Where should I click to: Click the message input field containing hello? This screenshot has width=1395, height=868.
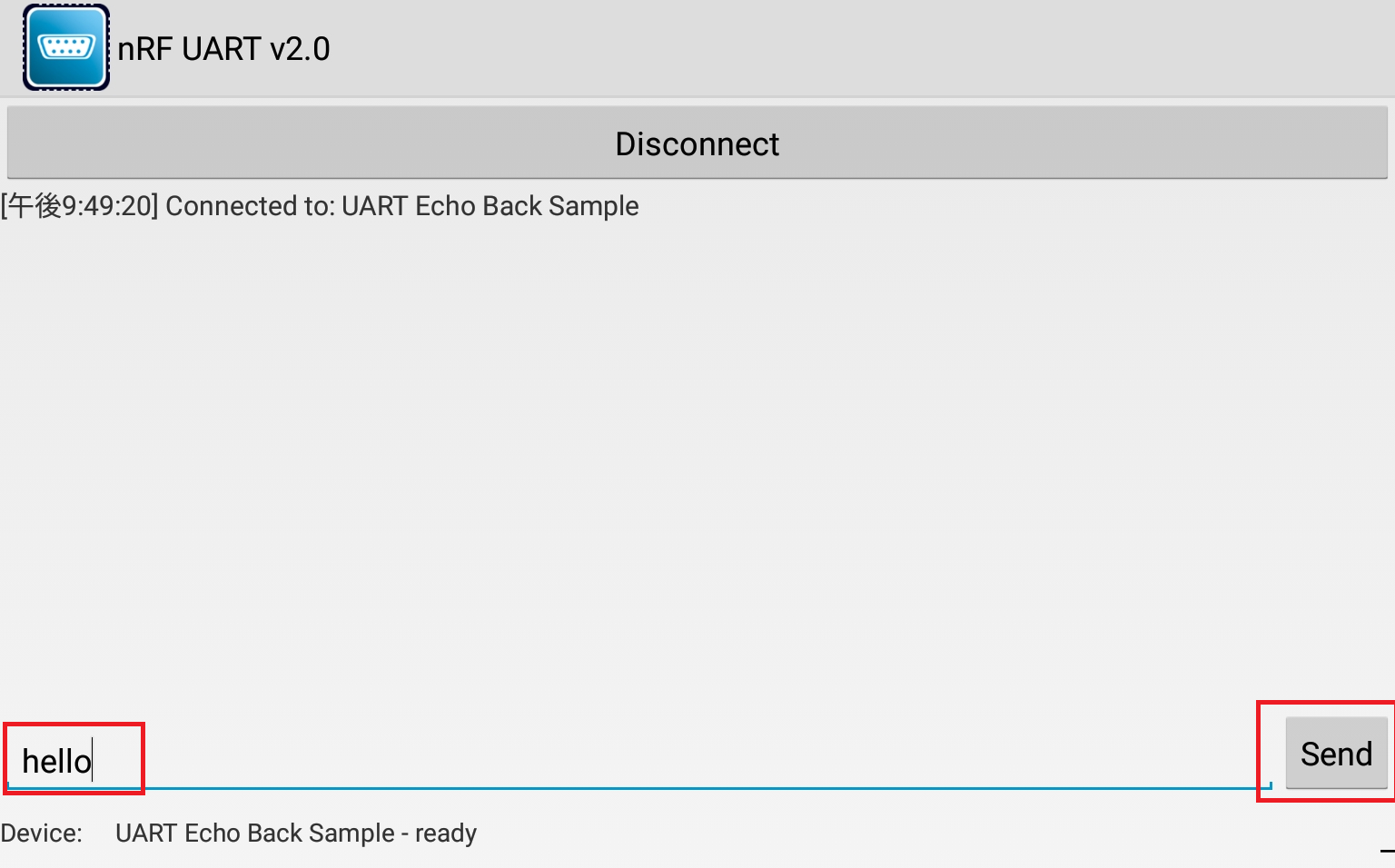73,758
